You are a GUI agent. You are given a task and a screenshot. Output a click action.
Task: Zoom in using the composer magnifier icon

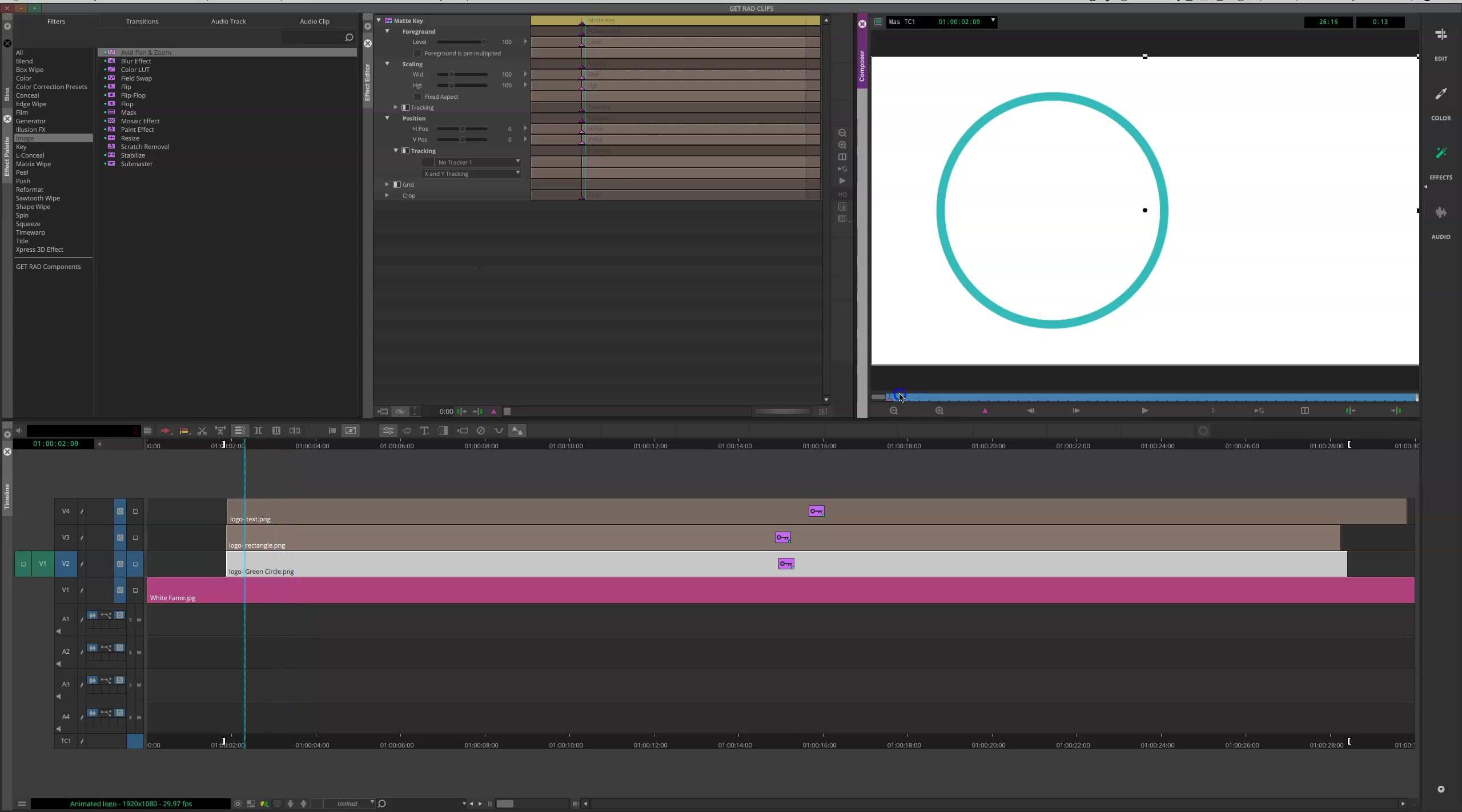[939, 411]
